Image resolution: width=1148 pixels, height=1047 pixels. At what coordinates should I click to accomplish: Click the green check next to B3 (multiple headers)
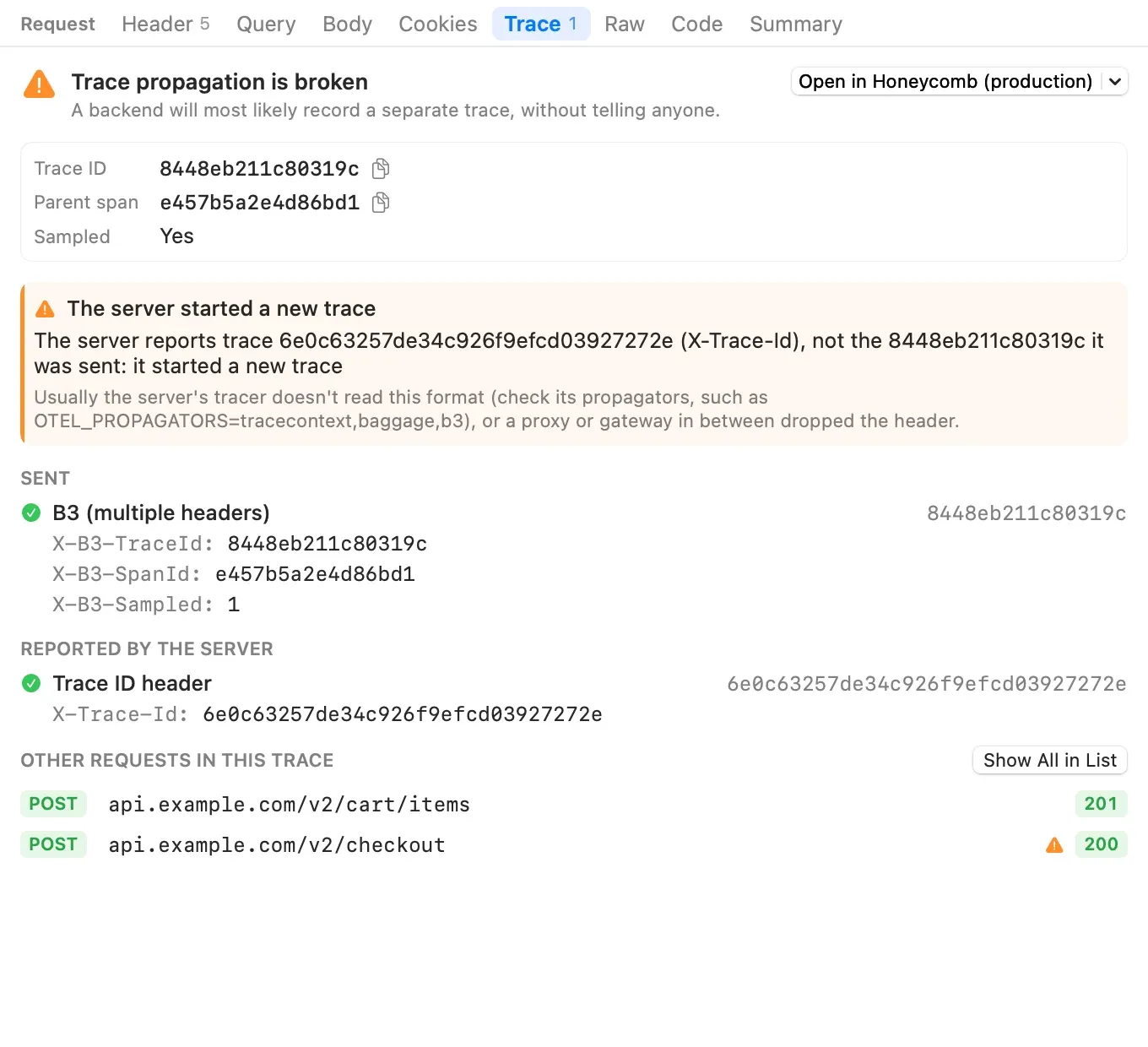tap(31, 513)
